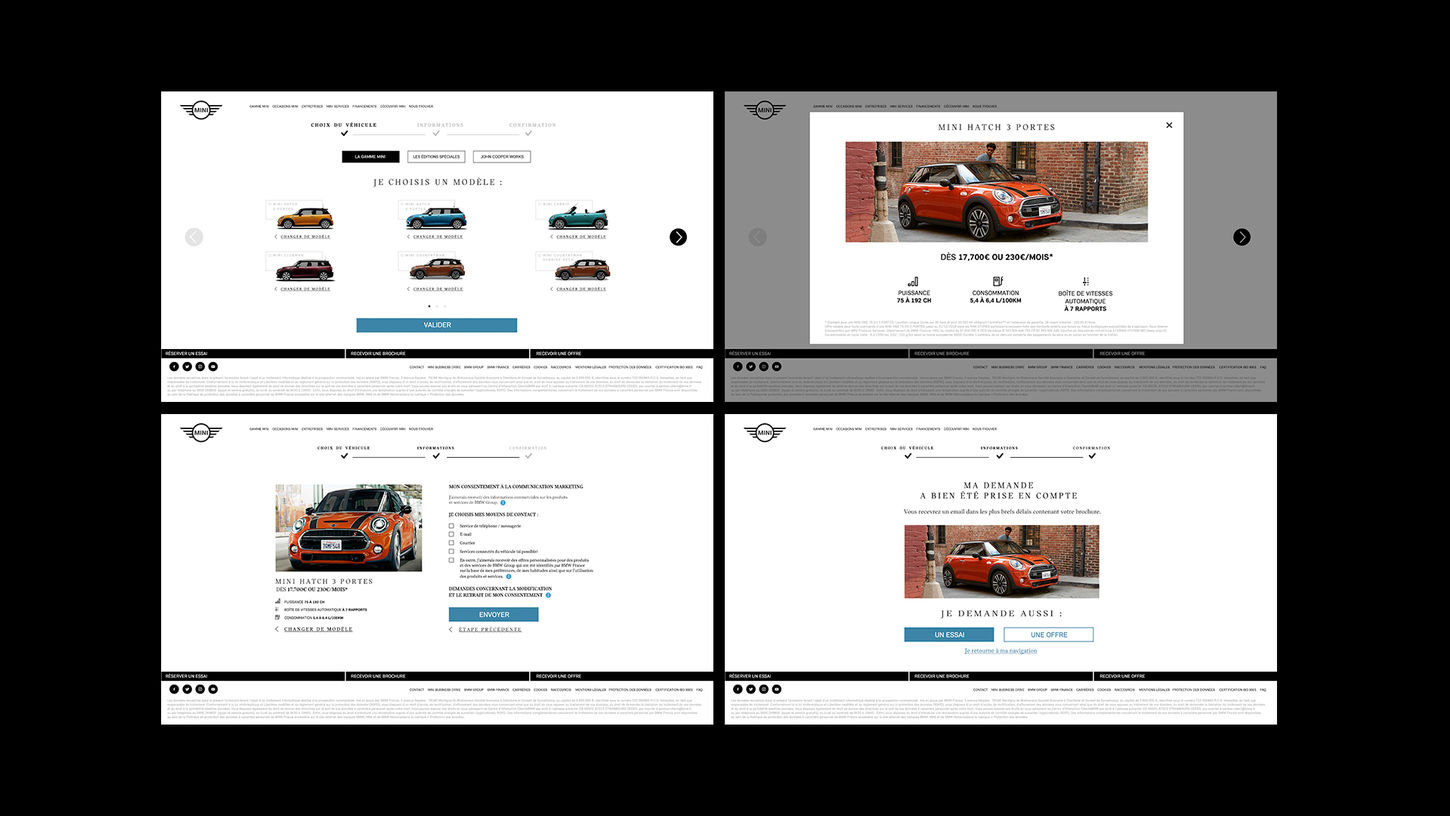Click the 'Choix du véhicule' step on the consent form screen

point(343,448)
